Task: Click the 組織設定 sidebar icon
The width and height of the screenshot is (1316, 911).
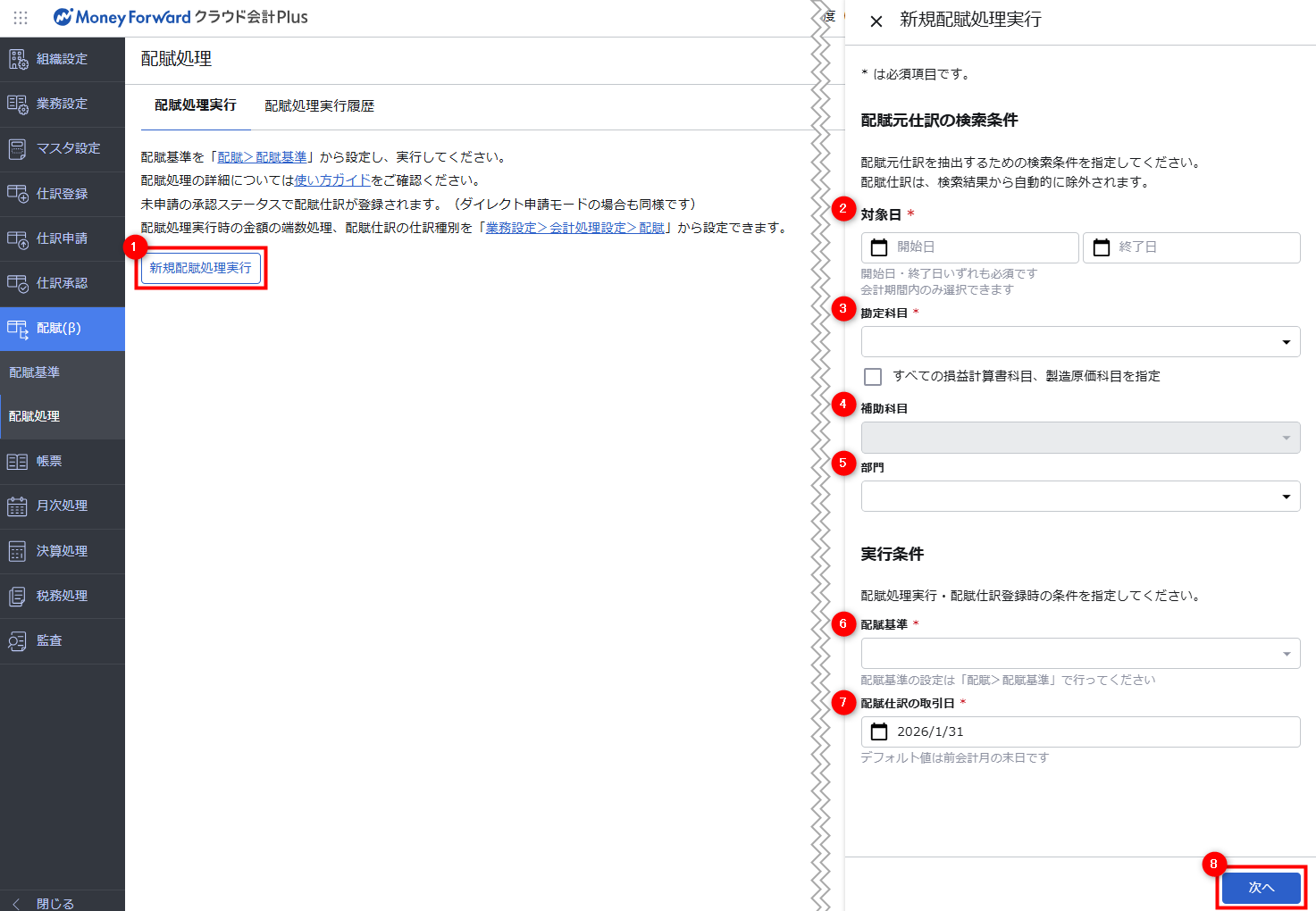Action: tap(18, 59)
